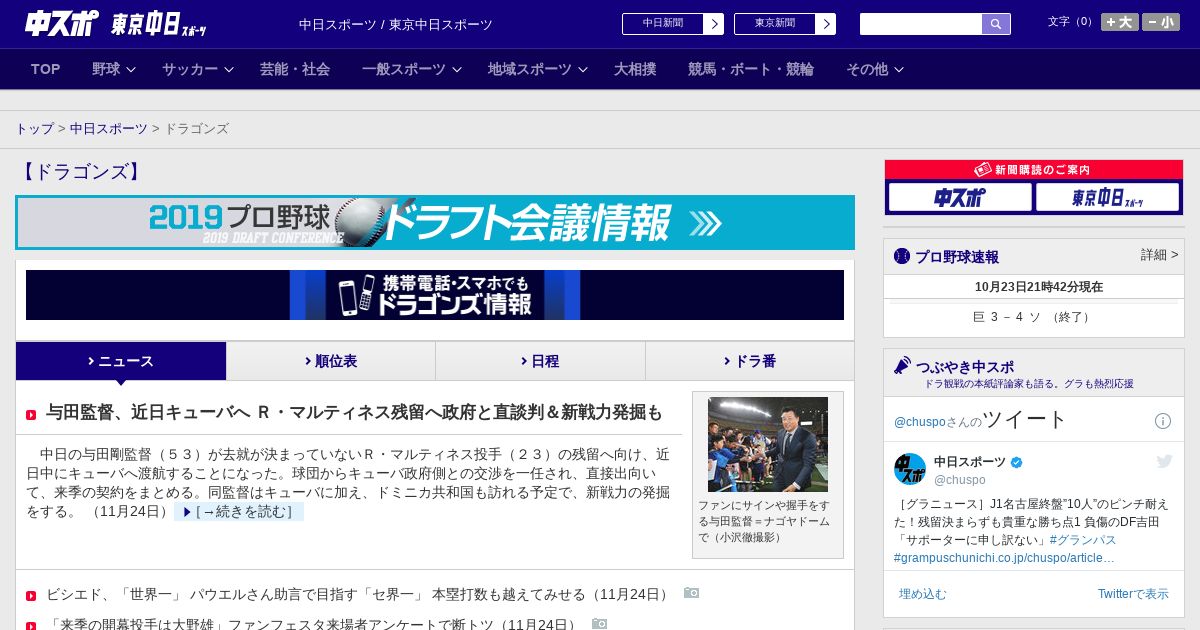Select the 日程 tab
The width and height of the screenshot is (1200, 630).
pyautogui.click(x=540, y=361)
